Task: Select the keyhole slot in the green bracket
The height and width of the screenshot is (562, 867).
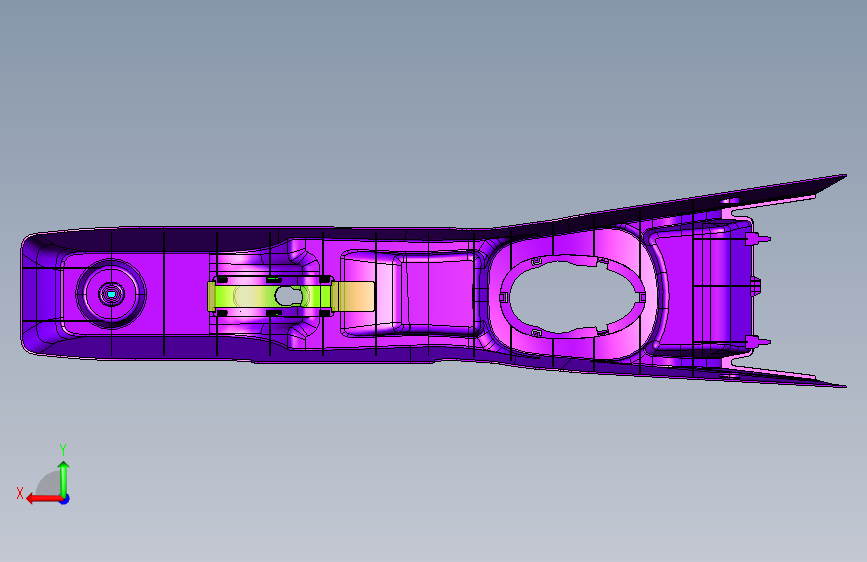Action: click(291, 296)
